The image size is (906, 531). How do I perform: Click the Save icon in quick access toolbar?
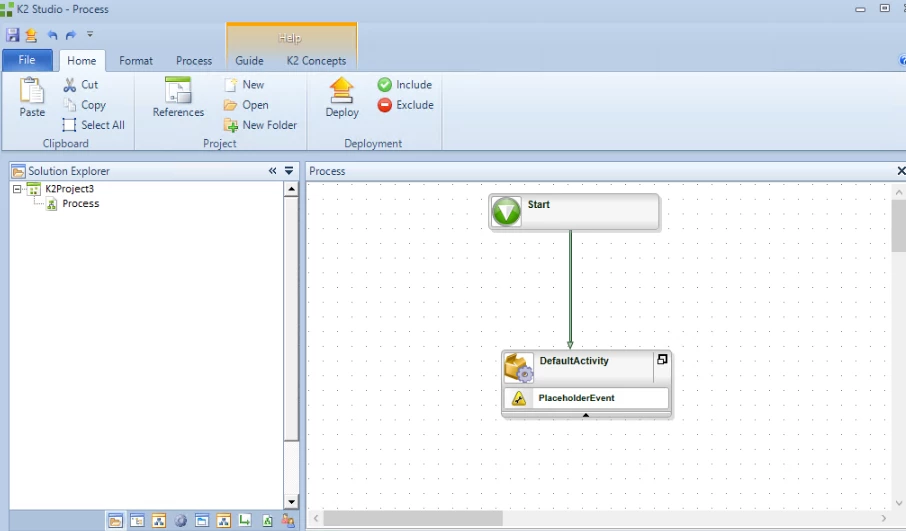pyautogui.click(x=12, y=35)
